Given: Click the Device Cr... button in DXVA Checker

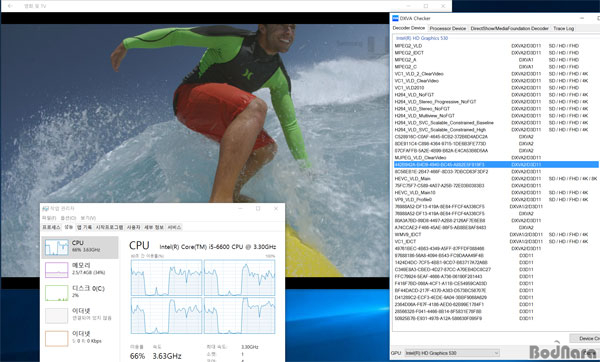Looking at the screenshot, I should [584, 338].
